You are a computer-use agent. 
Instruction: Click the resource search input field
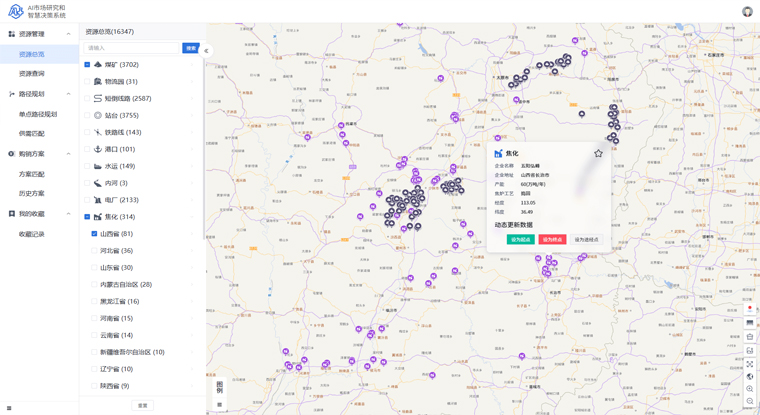[132, 48]
